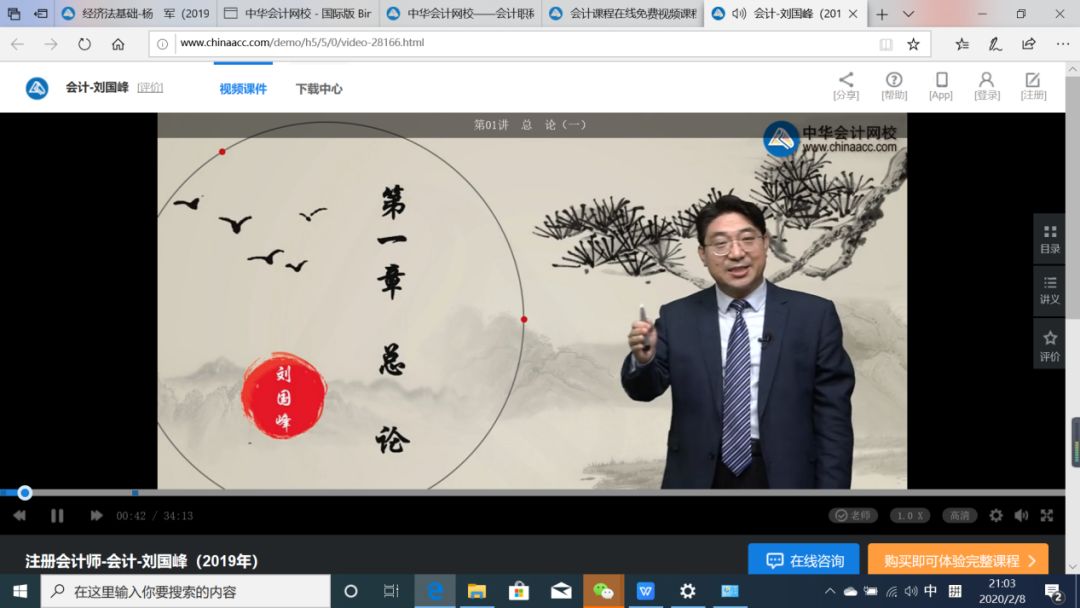Screen dimensions: 1080x608
Task: Switch to the 视频课件 tab
Action: click(x=243, y=88)
